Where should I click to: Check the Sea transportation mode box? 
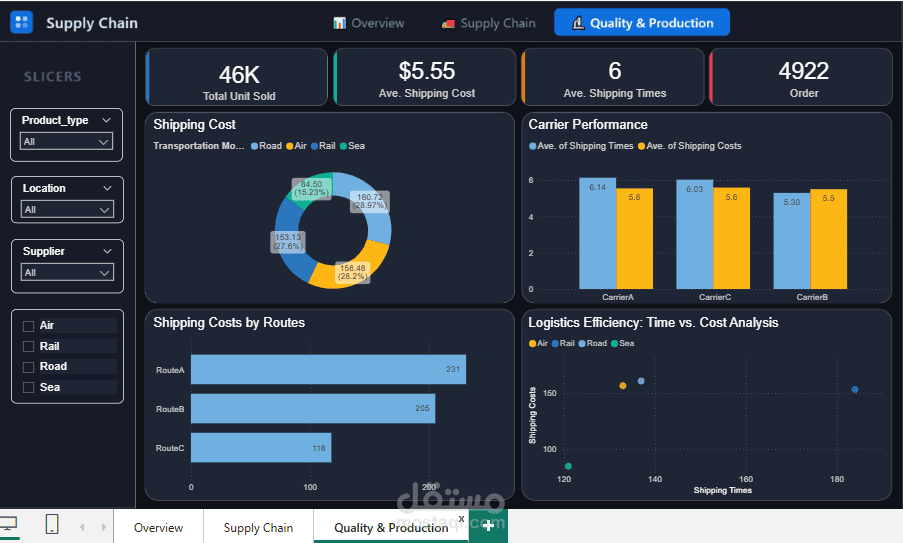[x=28, y=388]
